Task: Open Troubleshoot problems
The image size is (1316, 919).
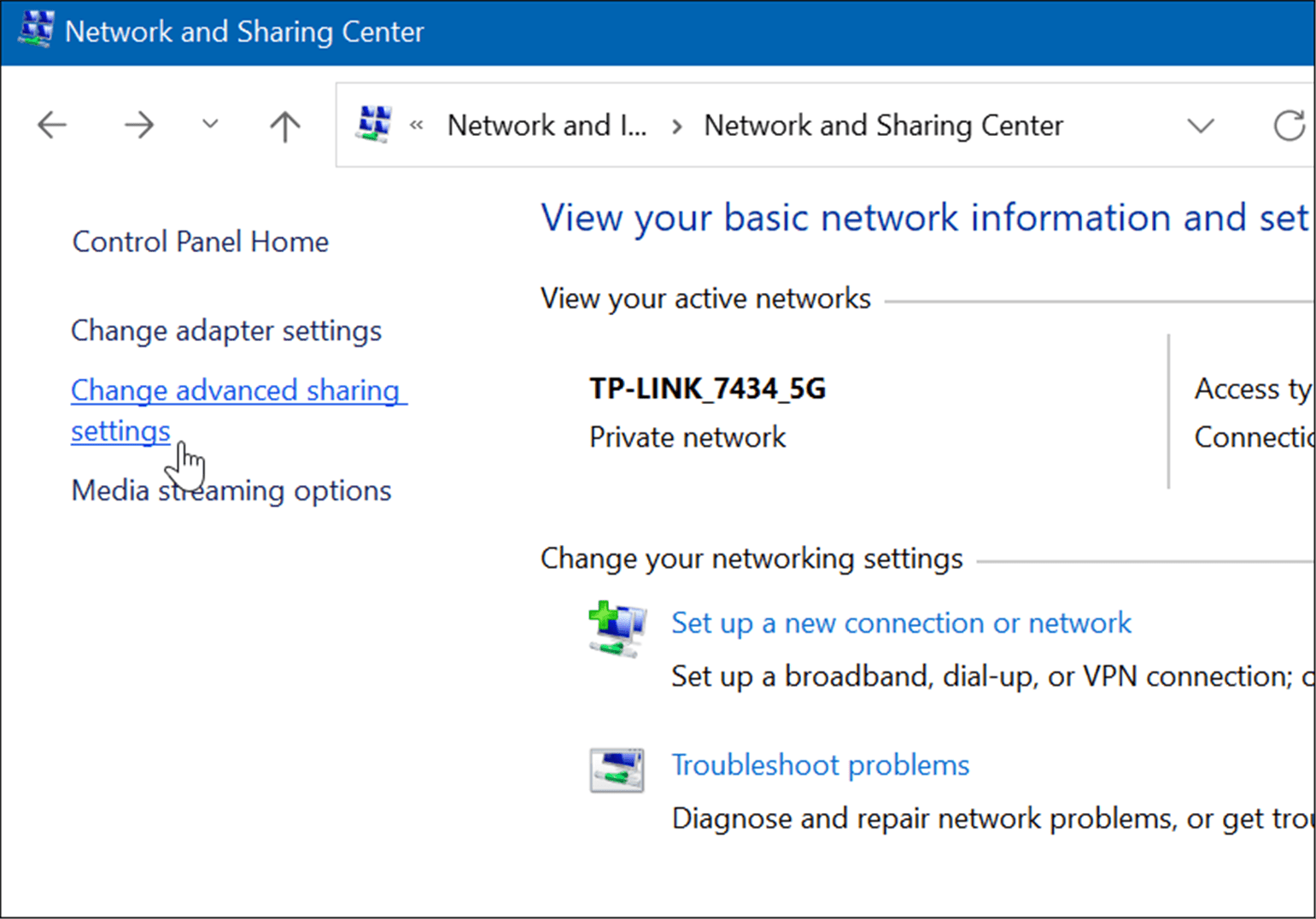Action: pos(820,764)
